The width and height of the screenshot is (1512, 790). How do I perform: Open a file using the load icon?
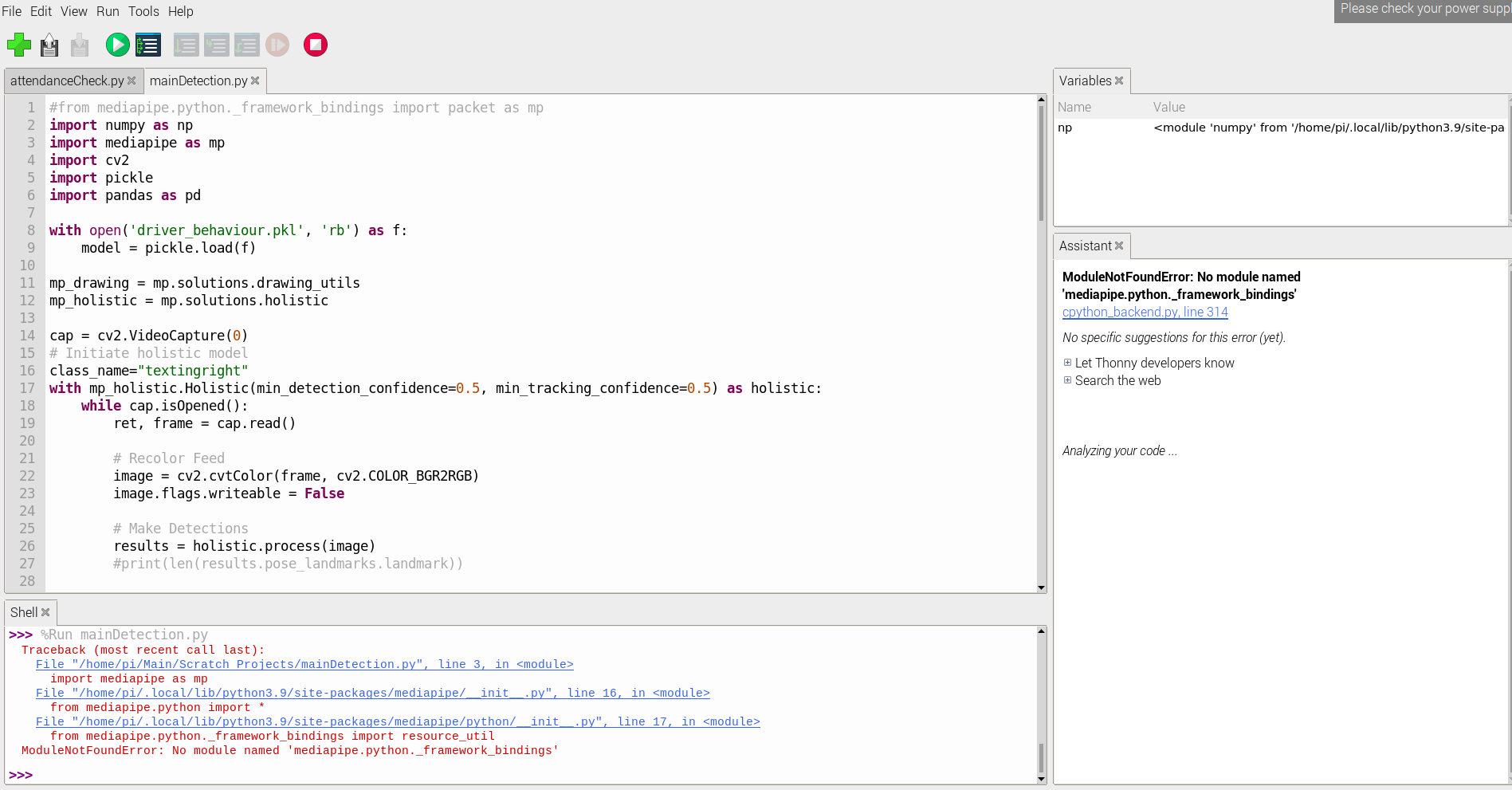pyautogui.click(x=49, y=45)
